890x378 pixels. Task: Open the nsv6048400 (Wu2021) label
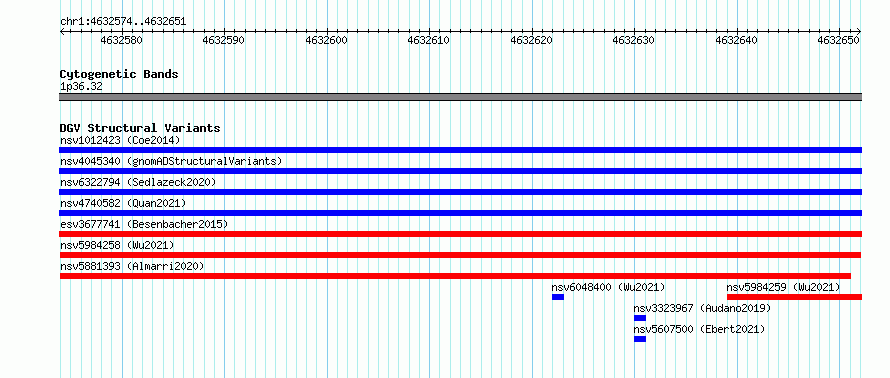tap(608, 287)
